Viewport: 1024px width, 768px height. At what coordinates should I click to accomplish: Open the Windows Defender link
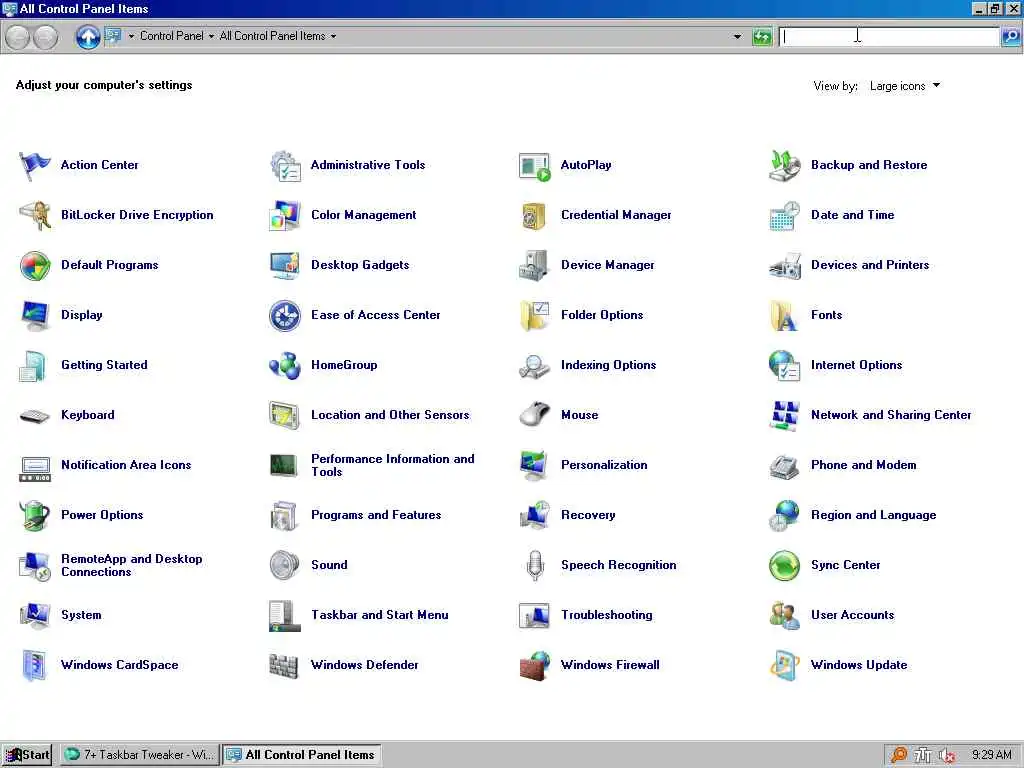click(x=364, y=665)
